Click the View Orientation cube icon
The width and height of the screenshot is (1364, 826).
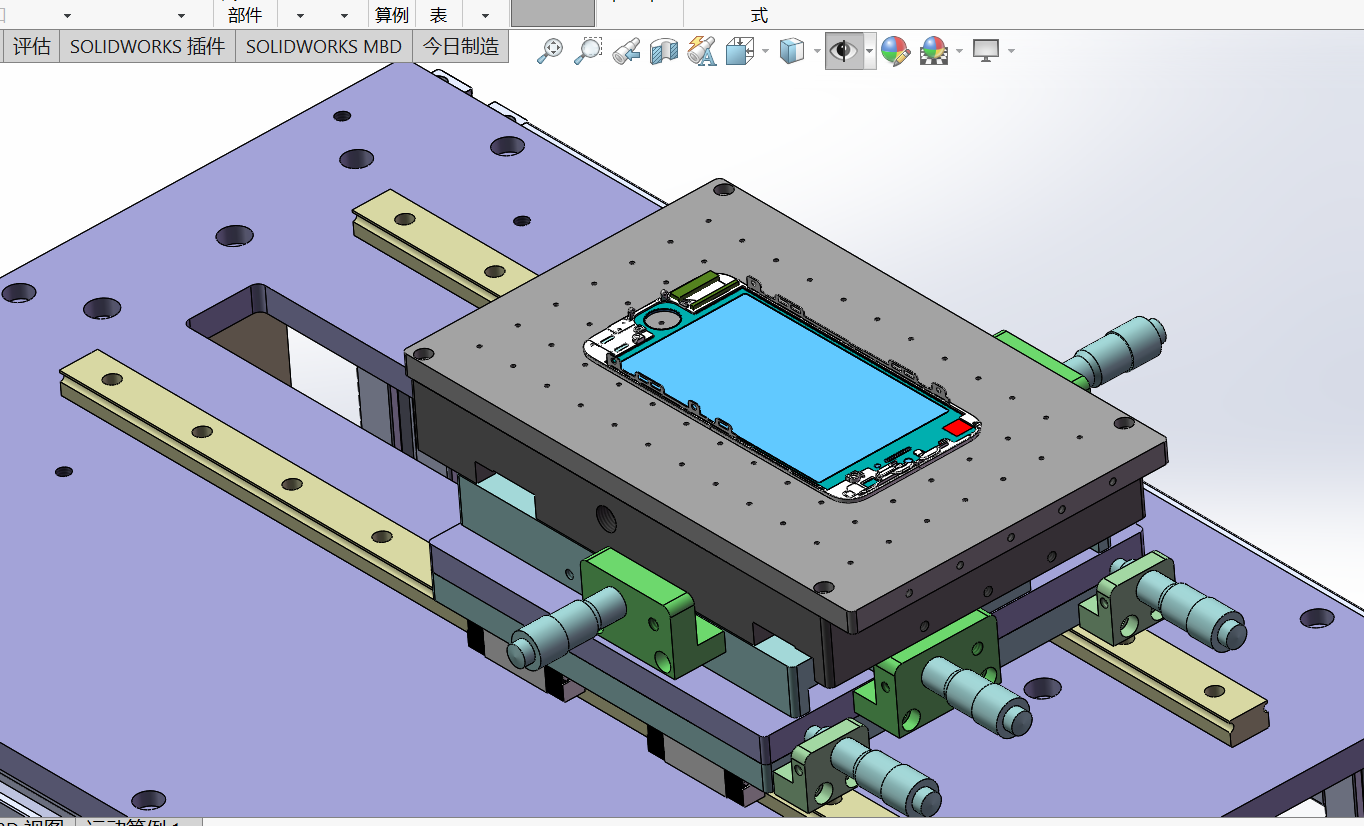[739, 50]
